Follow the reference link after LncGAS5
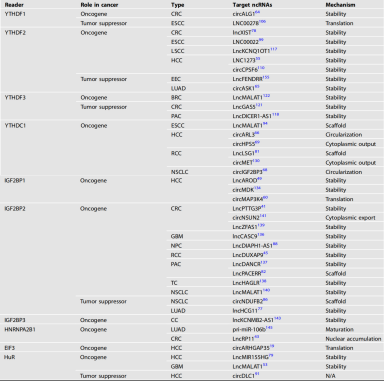The width and height of the screenshot is (384, 381). [x=259, y=105]
